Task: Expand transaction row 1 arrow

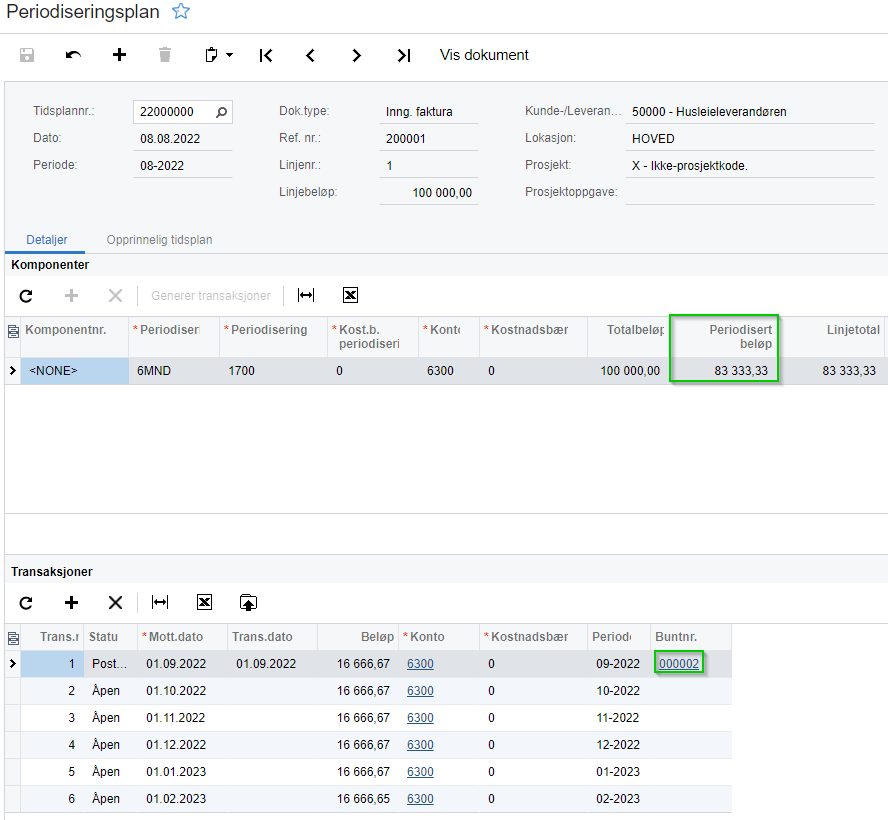Action: (x=12, y=664)
